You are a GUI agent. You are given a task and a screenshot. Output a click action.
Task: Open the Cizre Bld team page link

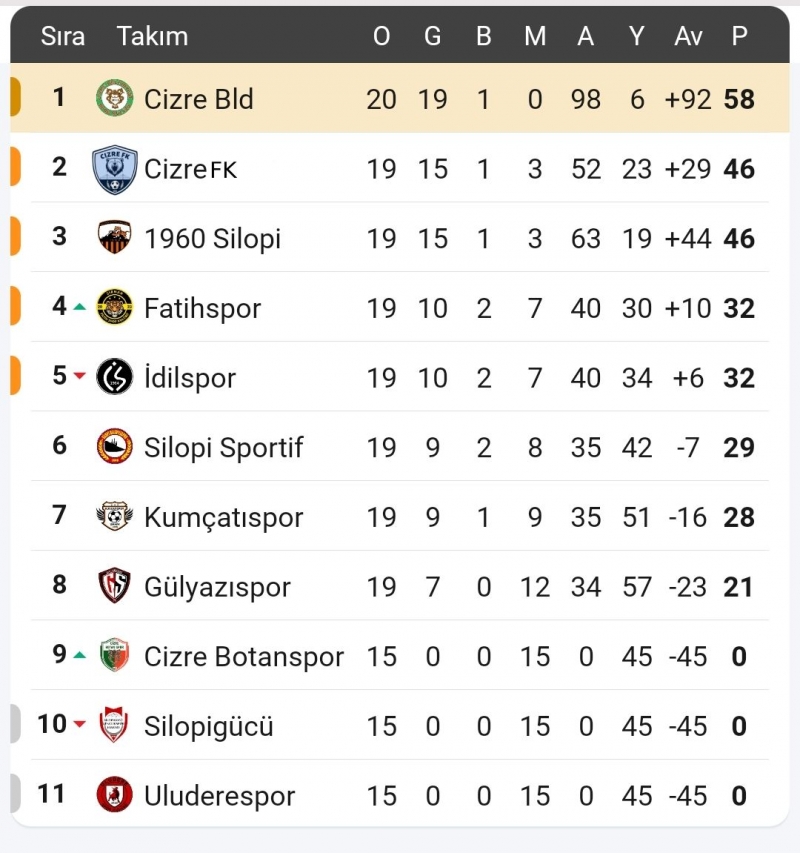click(198, 98)
